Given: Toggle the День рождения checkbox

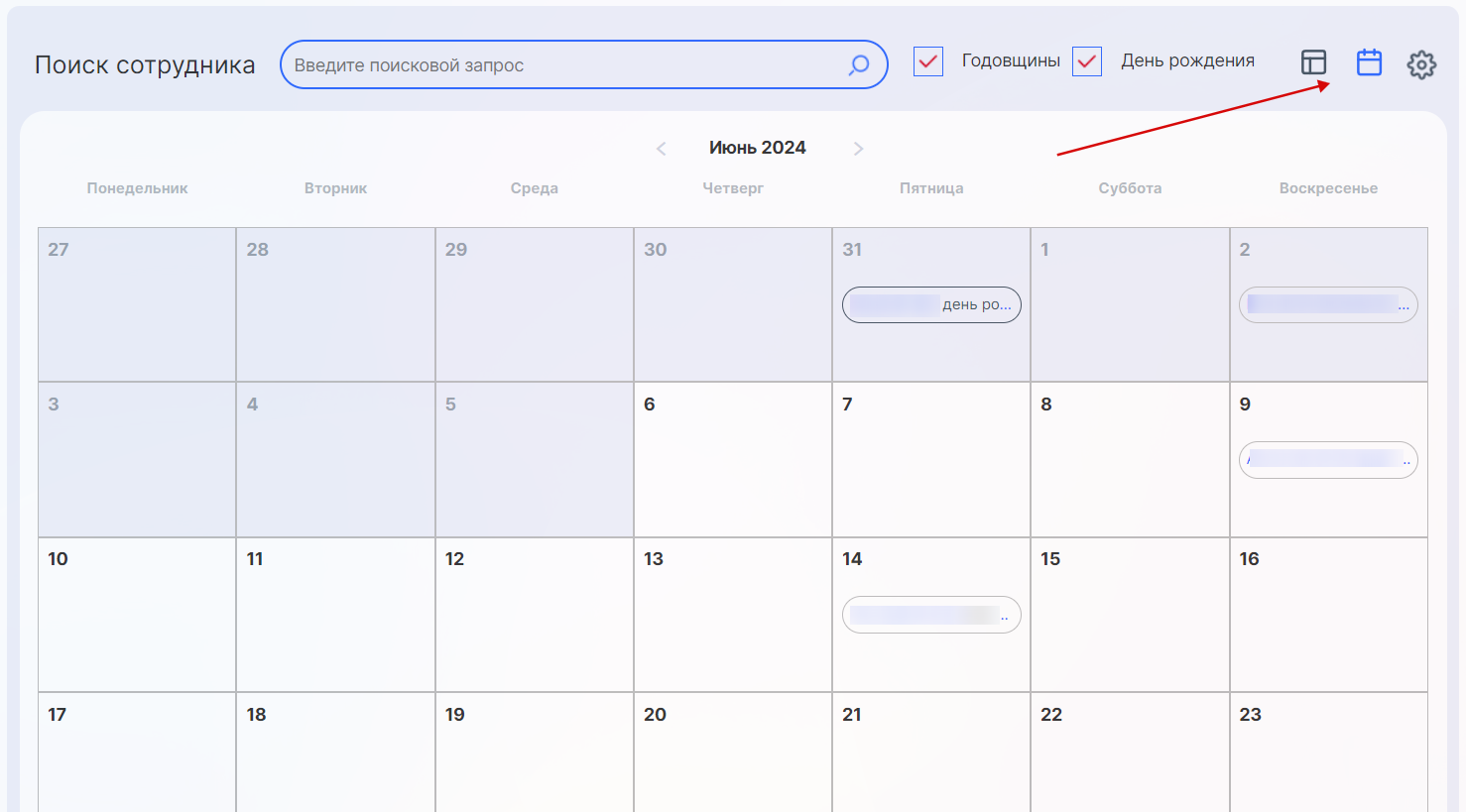Looking at the screenshot, I should click(x=1087, y=61).
